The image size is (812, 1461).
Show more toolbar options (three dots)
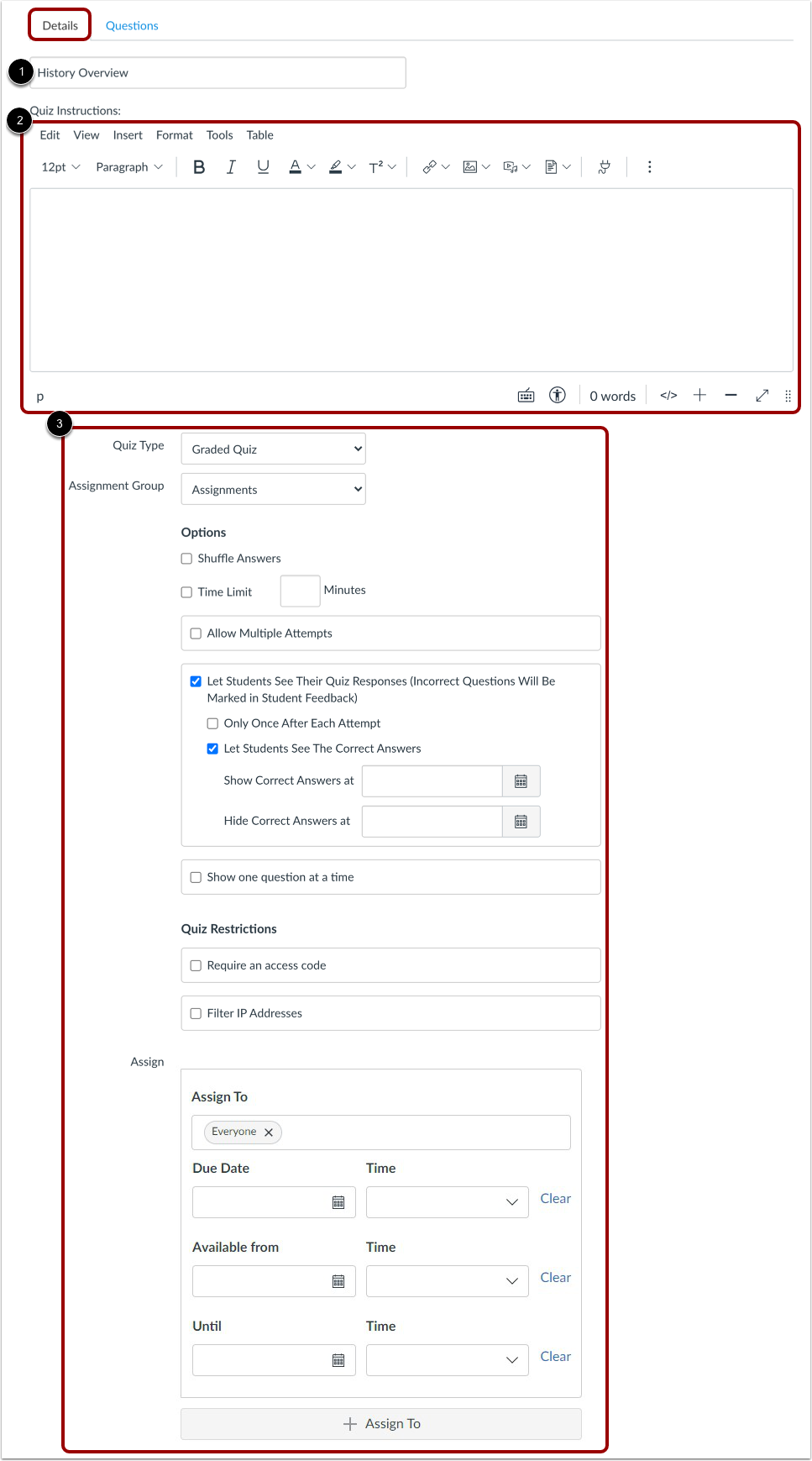click(649, 167)
